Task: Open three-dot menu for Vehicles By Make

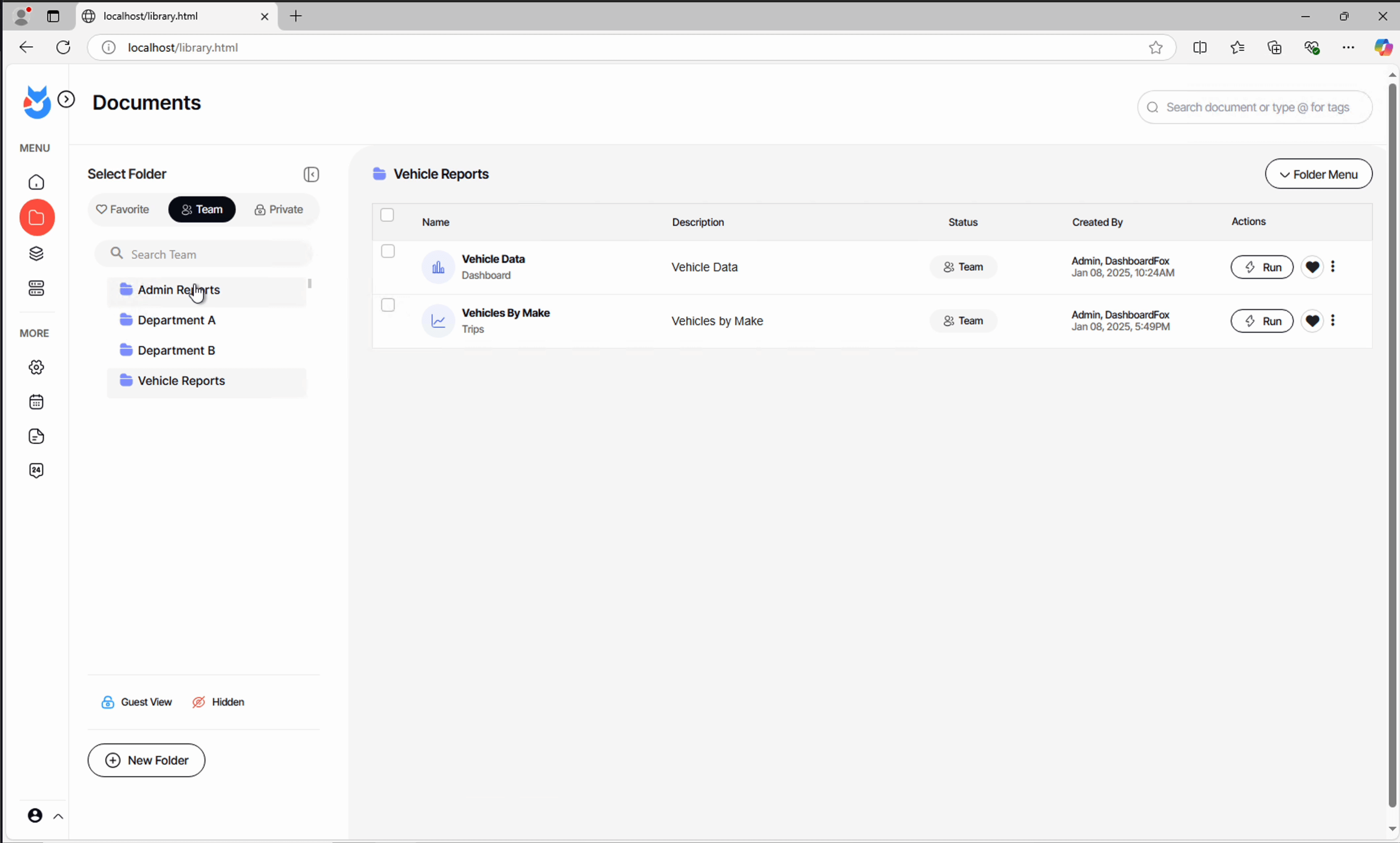Action: point(1332,321)
